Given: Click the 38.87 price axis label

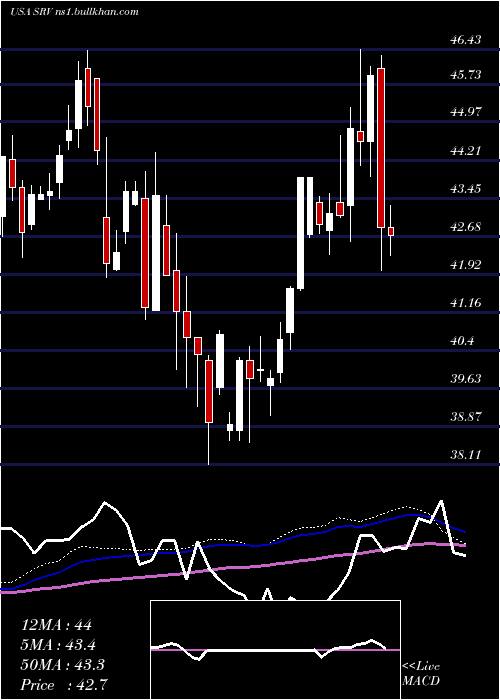Looking at the screenshot, I should (x=466, y=417).
